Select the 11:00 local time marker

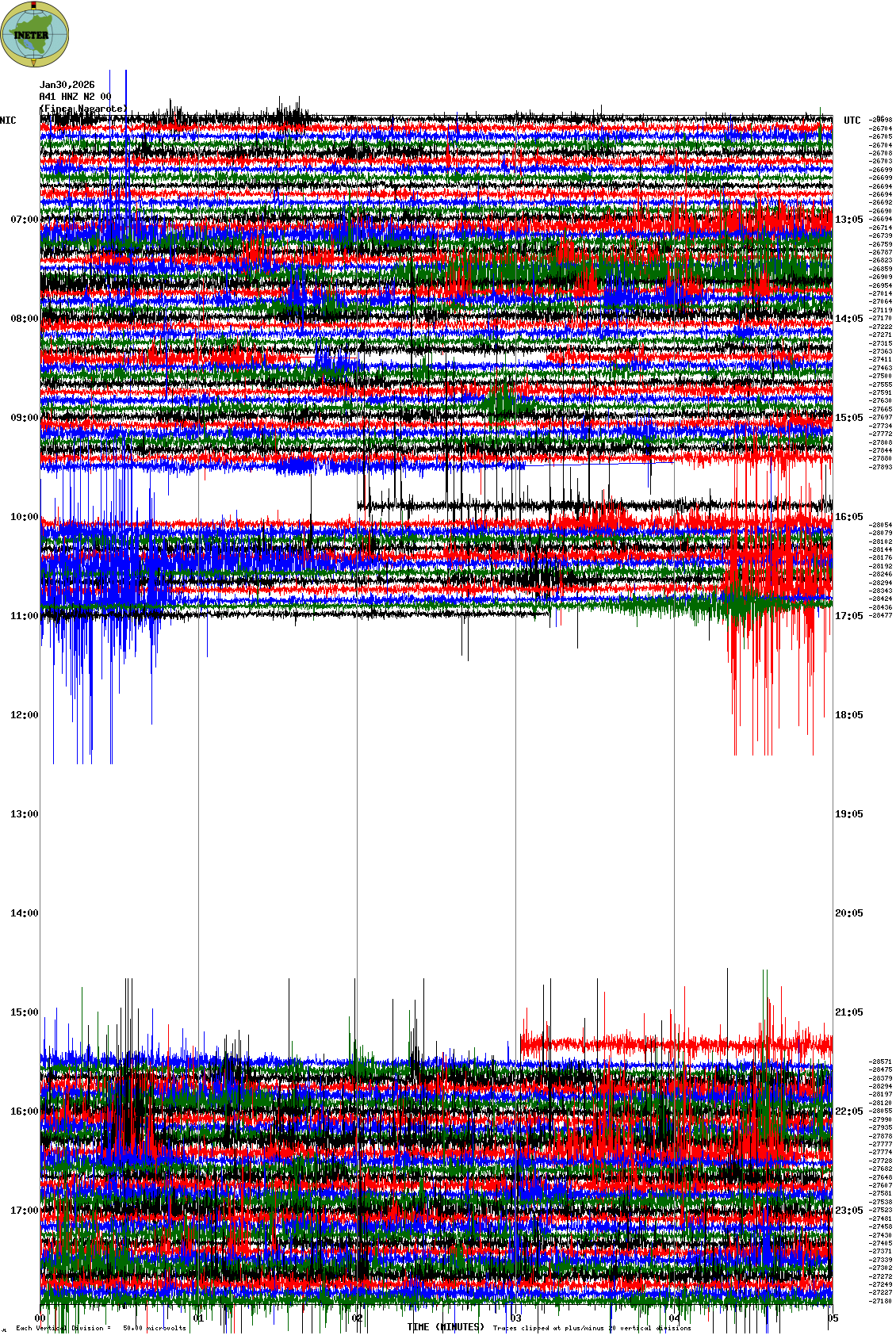tap(24, 616)
